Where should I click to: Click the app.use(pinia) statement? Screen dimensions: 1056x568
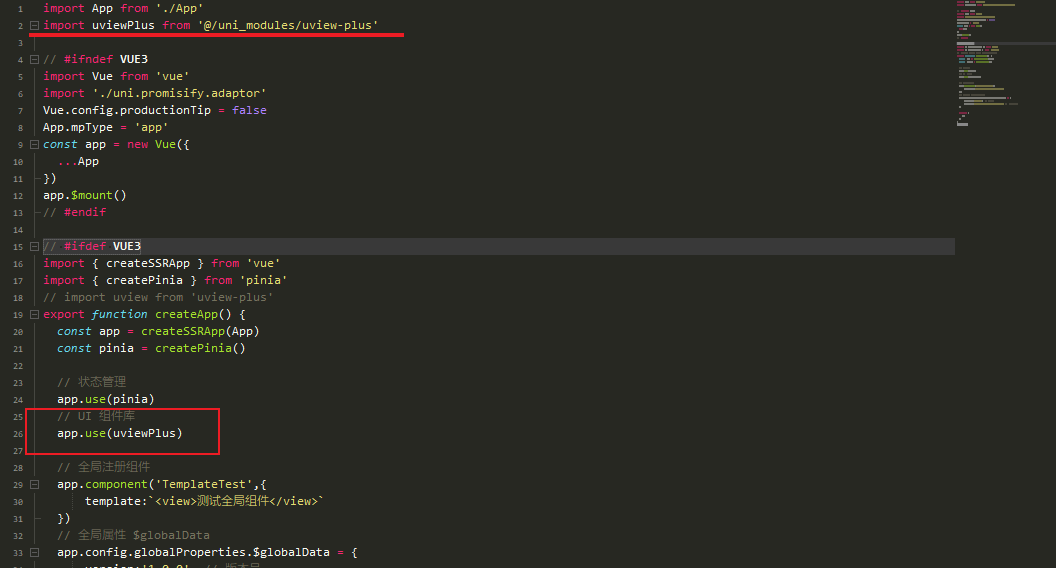tap(106, 399)
